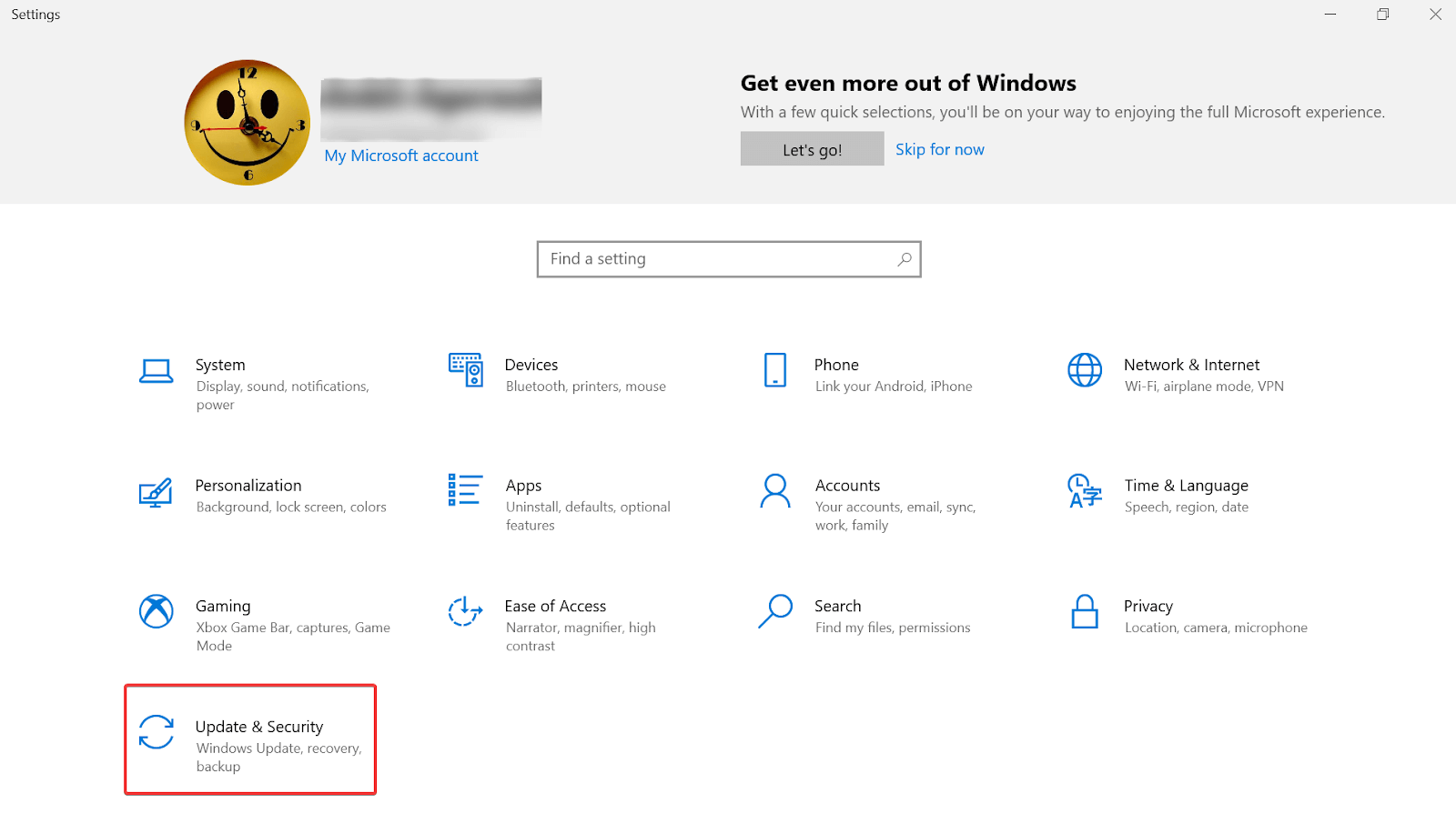This screenshot has height=814, width=1456.
Task: Click the Find a setting input field
Action: click(x=719, y=259)
